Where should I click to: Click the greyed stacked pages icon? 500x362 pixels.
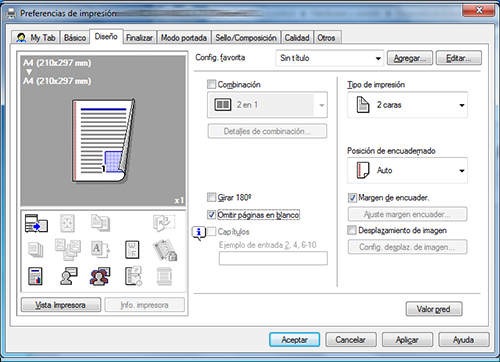pyautogui.click(x=36, y=250)
